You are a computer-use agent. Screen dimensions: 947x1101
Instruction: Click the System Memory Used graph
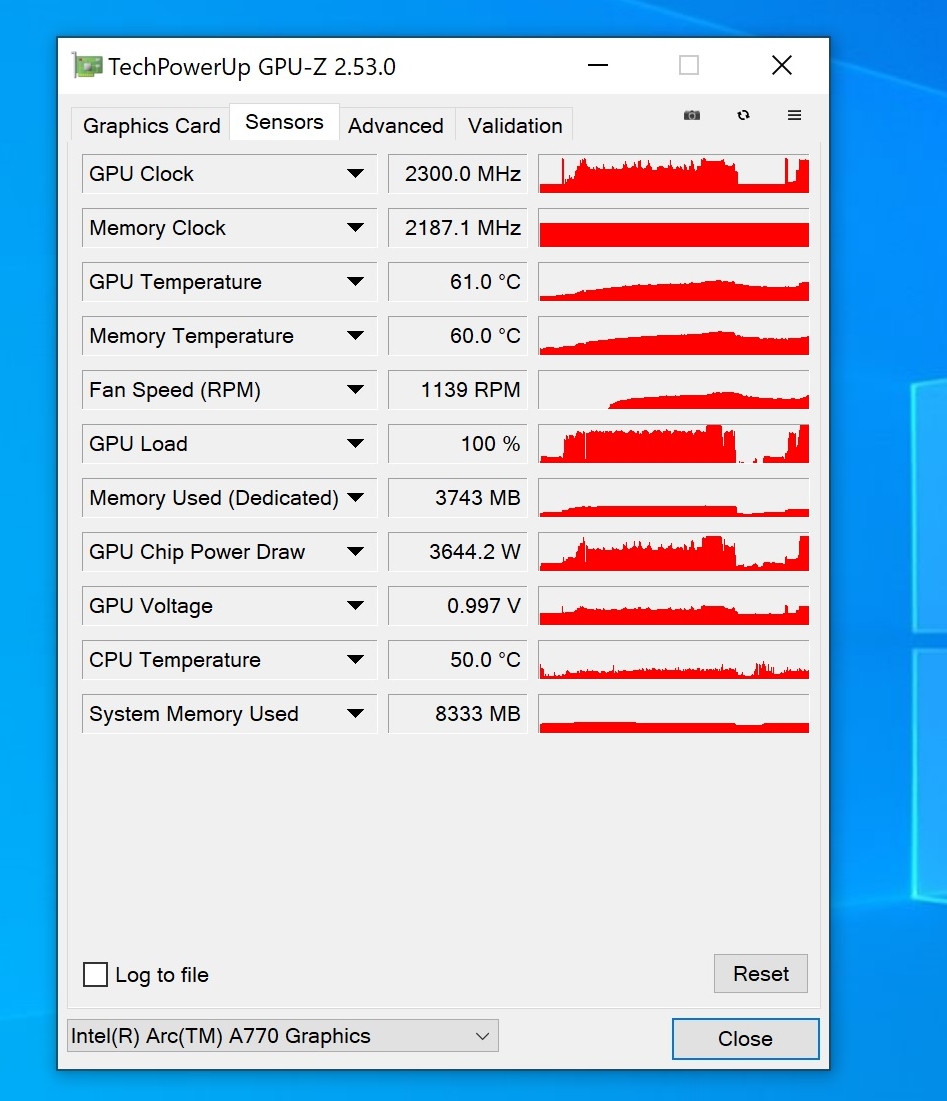point(674,714)
